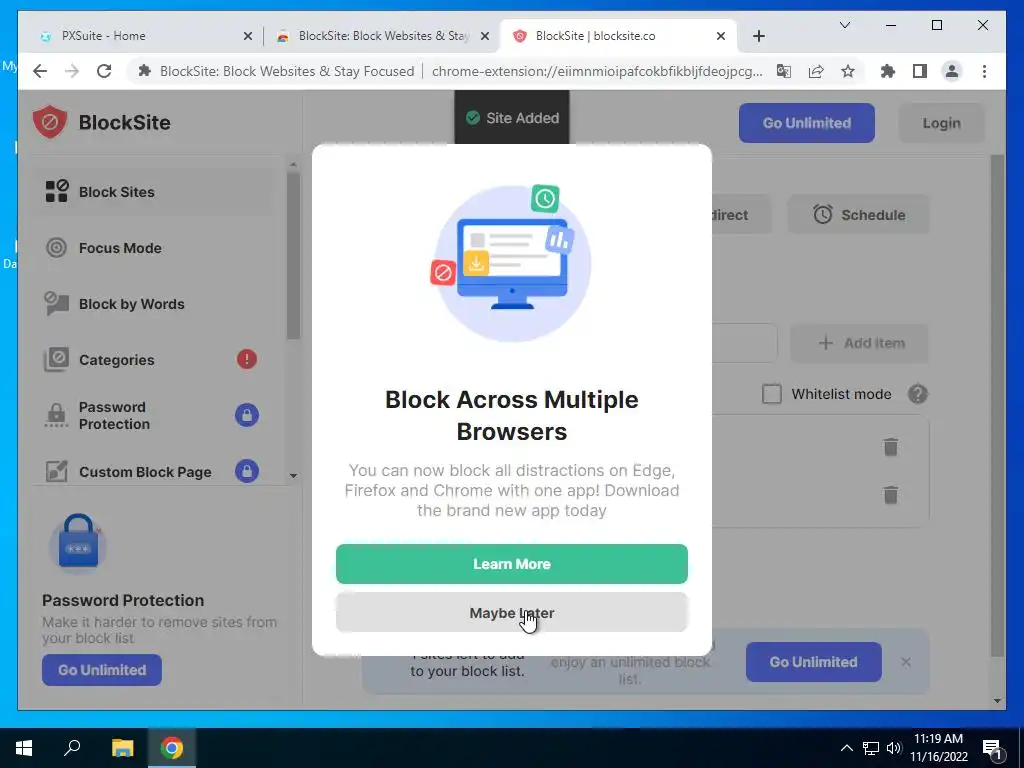Click the lock badge beside Password Protection
Screen dimensions: 1024x768
[247, 415]
